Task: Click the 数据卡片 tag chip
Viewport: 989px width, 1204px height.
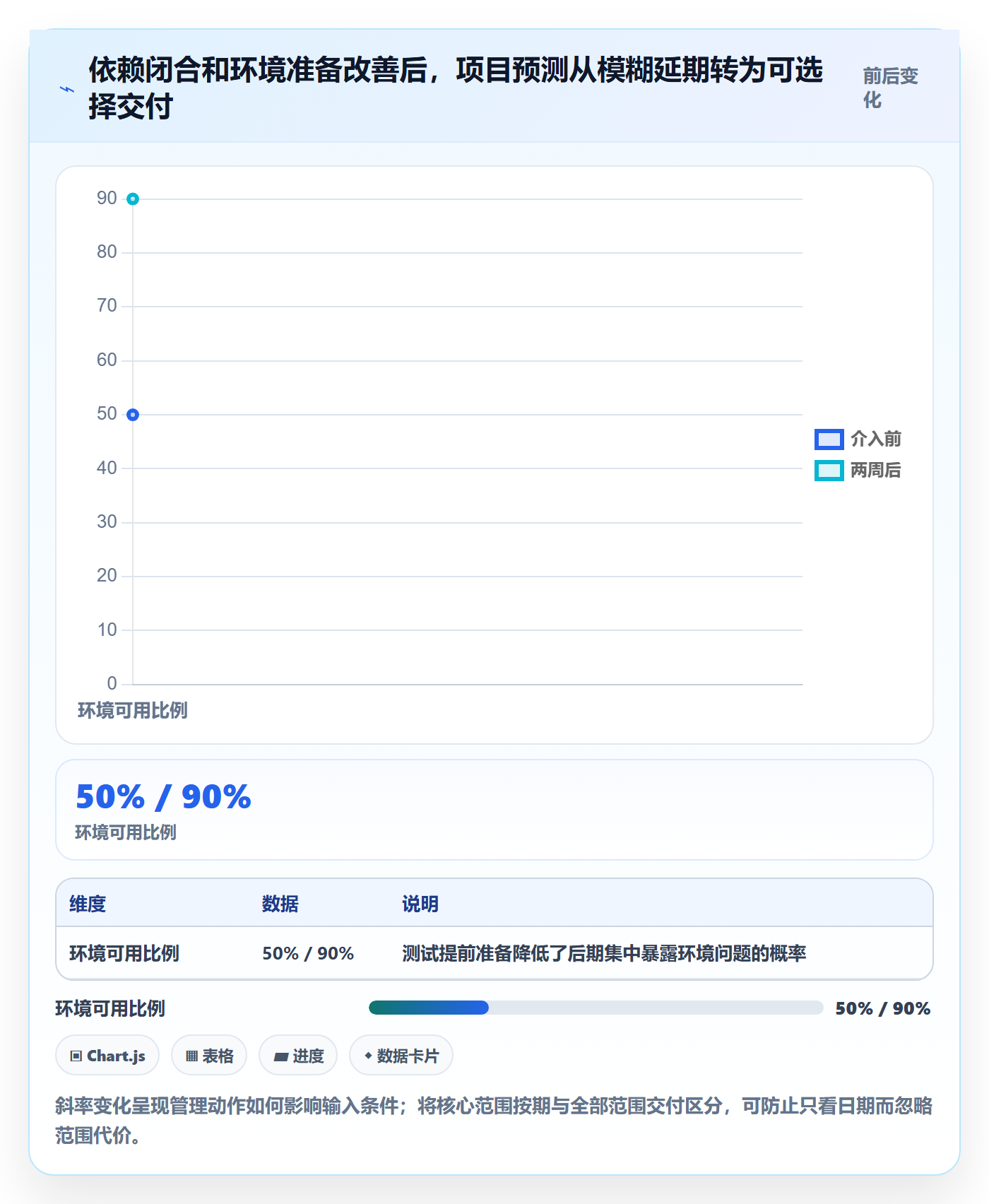Action: tap(401, 1056)
